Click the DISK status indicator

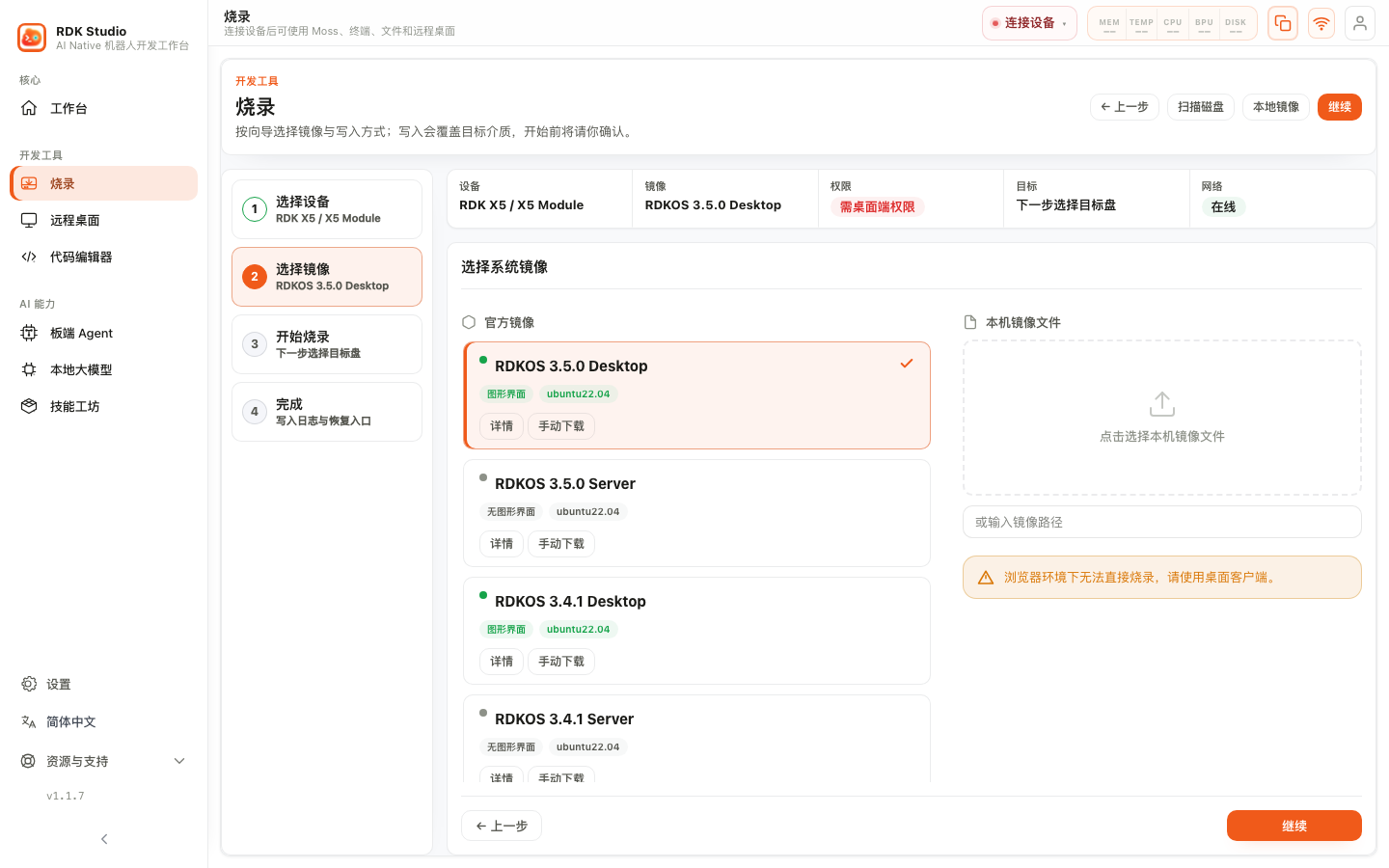tap(1236, 24)
